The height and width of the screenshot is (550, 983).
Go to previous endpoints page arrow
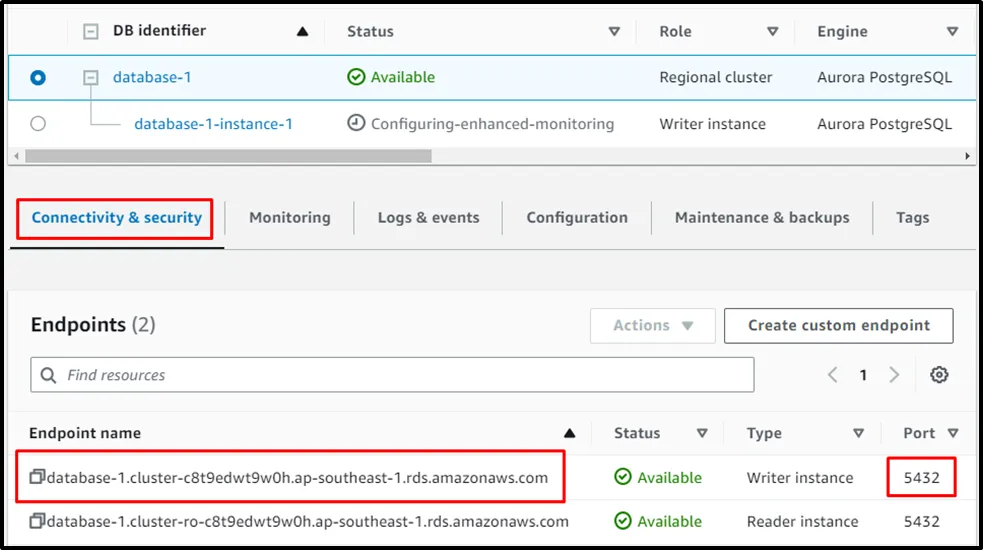832,375
